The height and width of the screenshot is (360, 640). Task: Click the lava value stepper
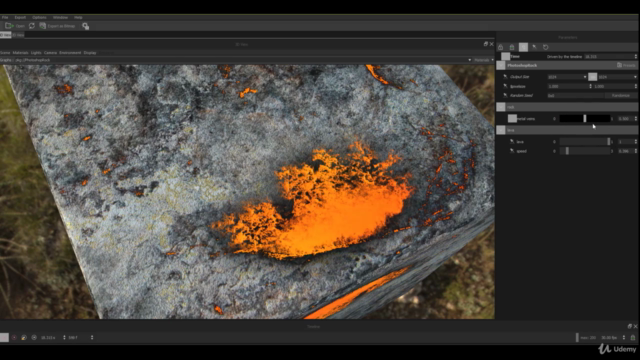click(636, 142)
